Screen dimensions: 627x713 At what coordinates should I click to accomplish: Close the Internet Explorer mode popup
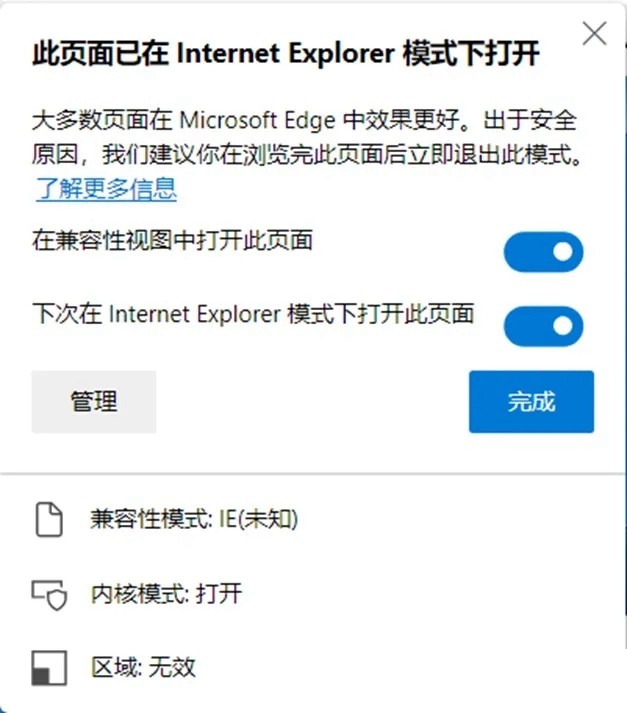tap(594, 34)
